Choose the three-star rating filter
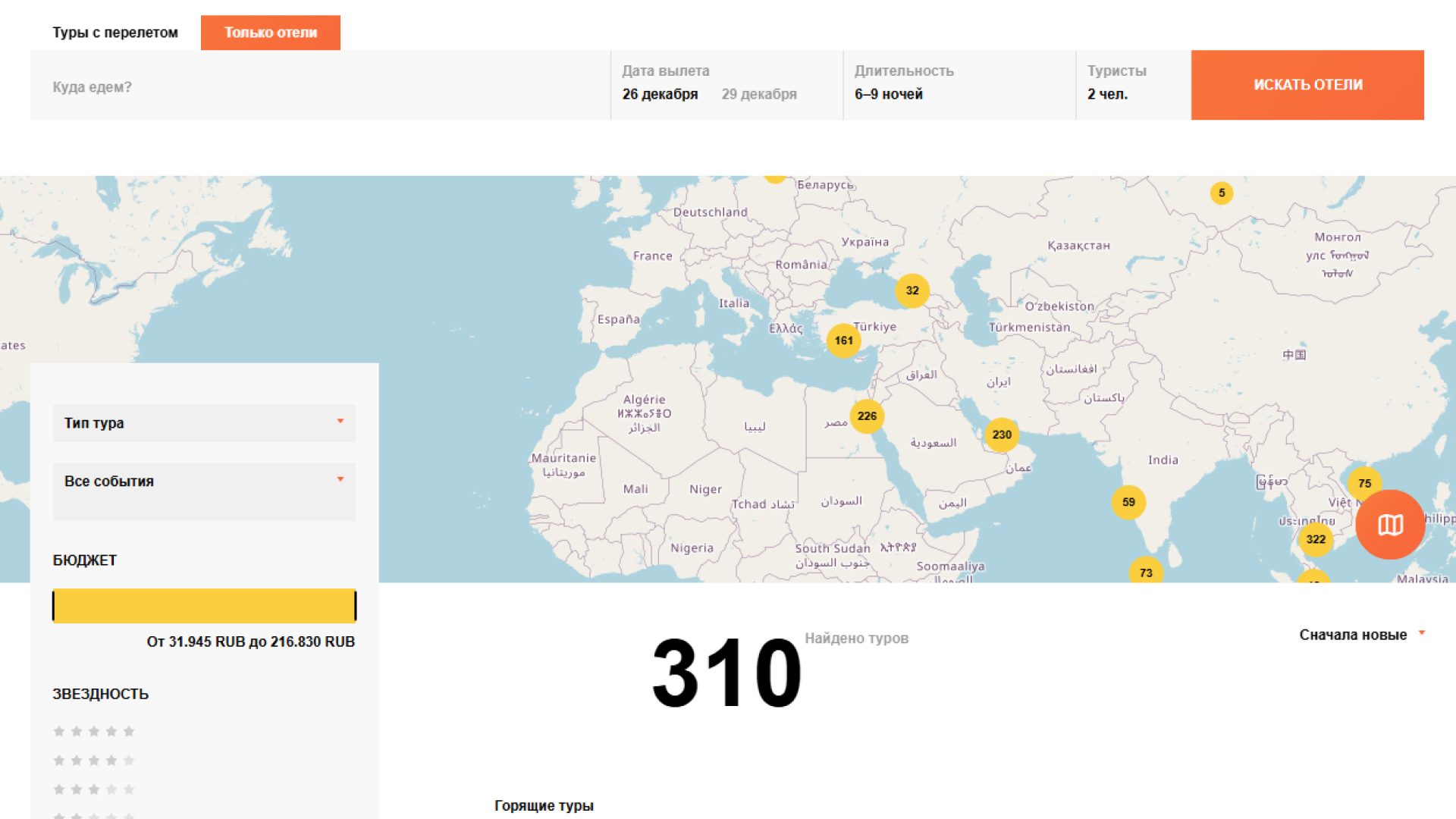This screenshot has width=1456, height=819. [x=94, y=789]
